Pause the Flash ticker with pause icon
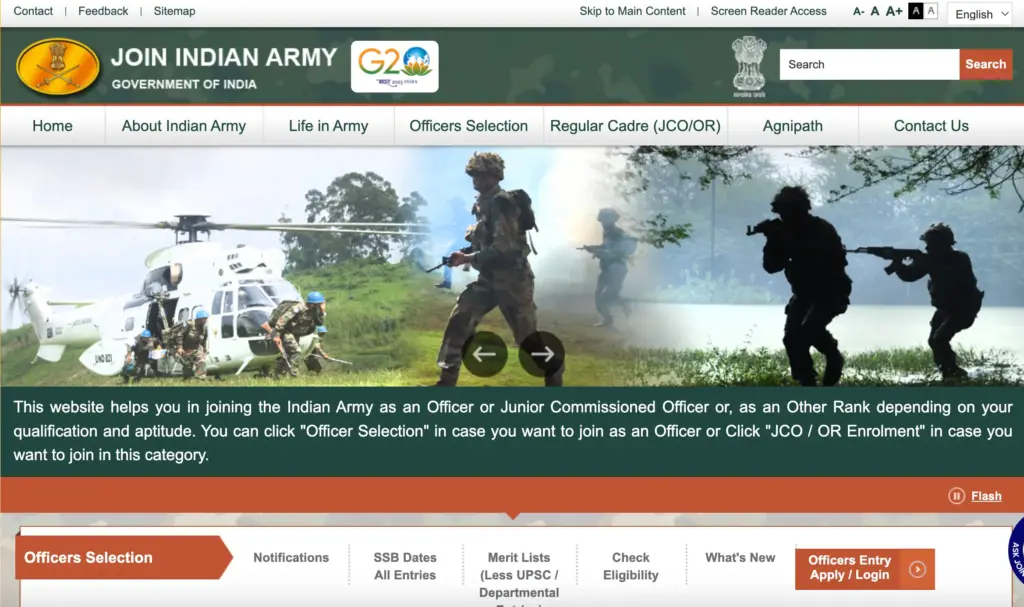 coord(956,496)
